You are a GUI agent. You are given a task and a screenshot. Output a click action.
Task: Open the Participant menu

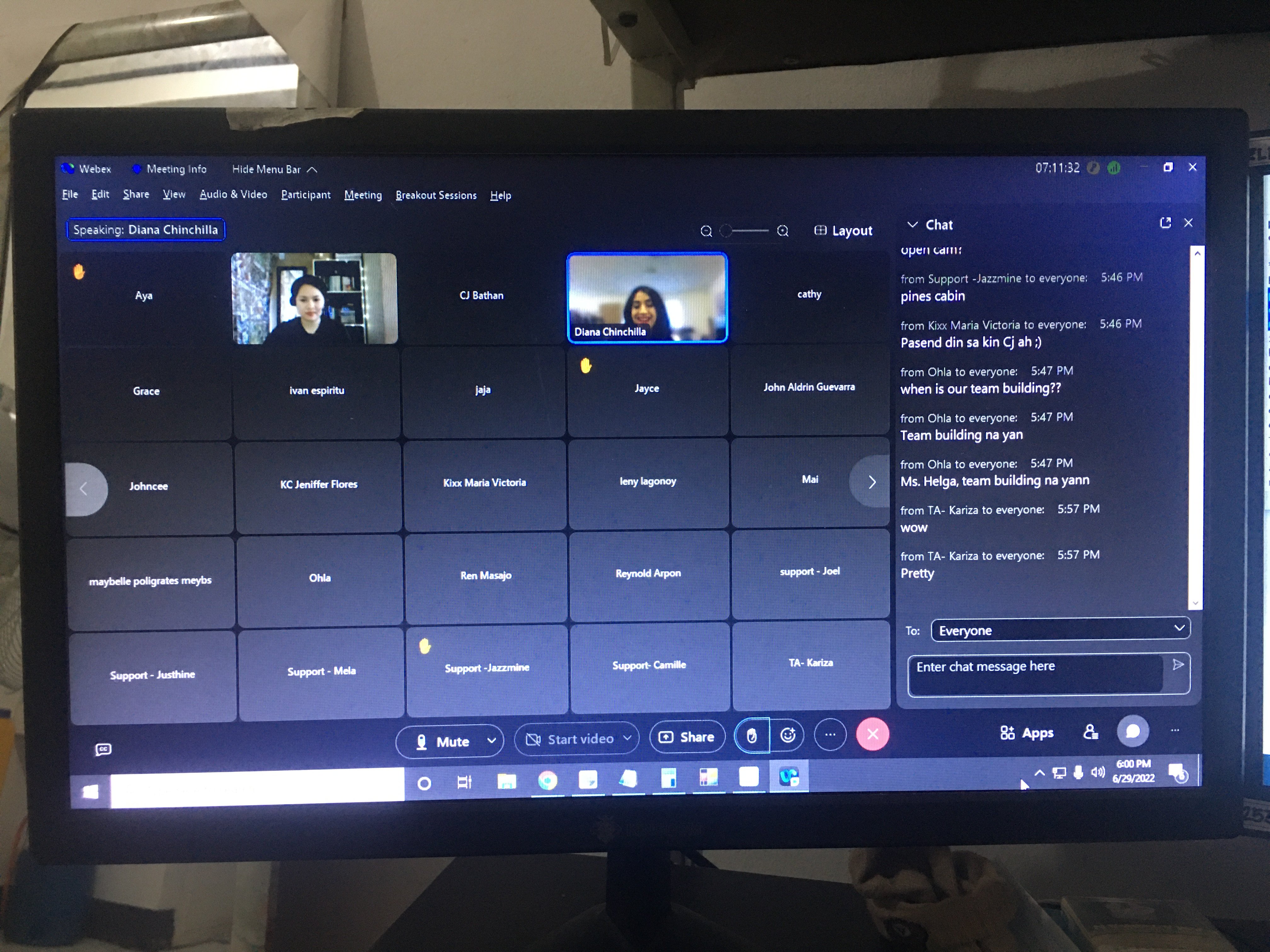click(306, 195)
